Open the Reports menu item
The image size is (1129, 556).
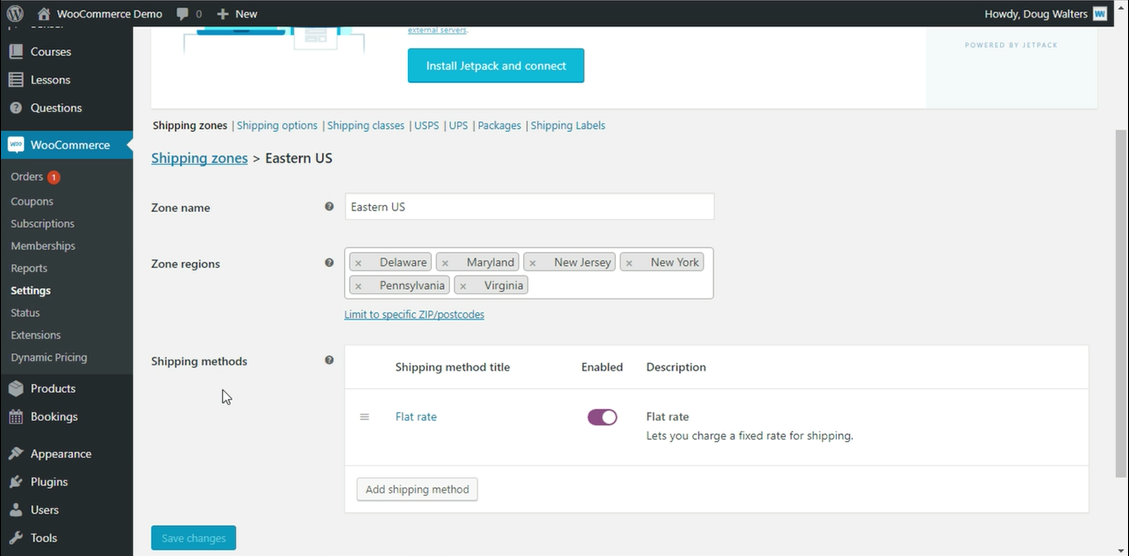(x=29, y=269)
